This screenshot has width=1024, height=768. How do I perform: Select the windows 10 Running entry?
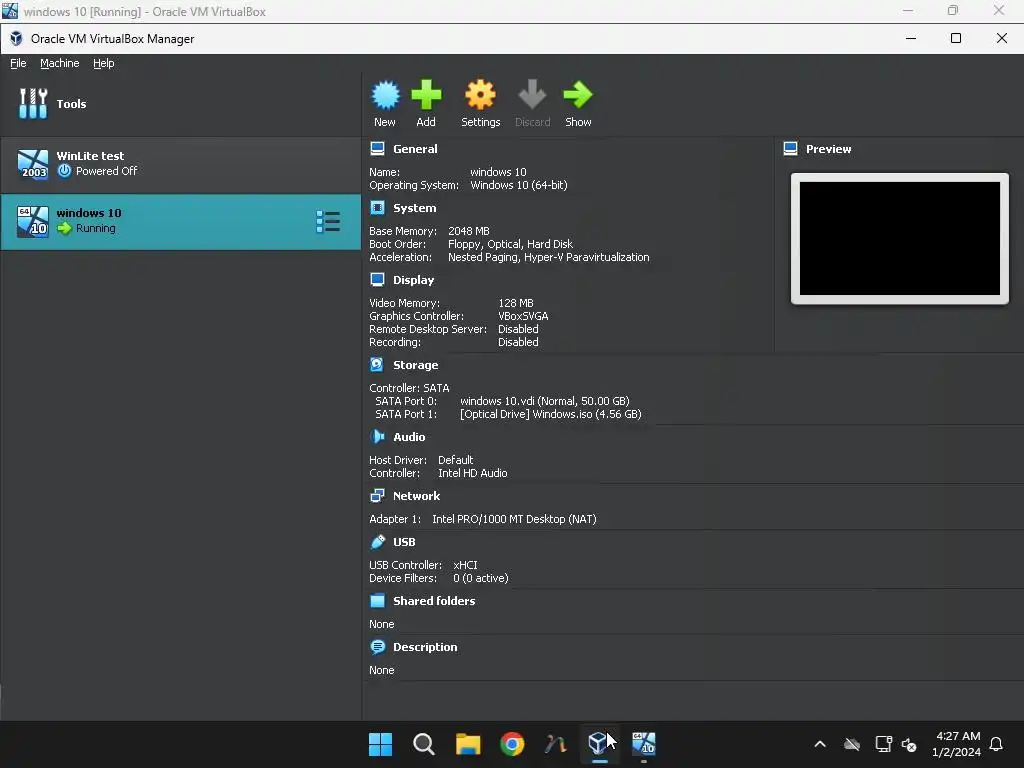180,222
